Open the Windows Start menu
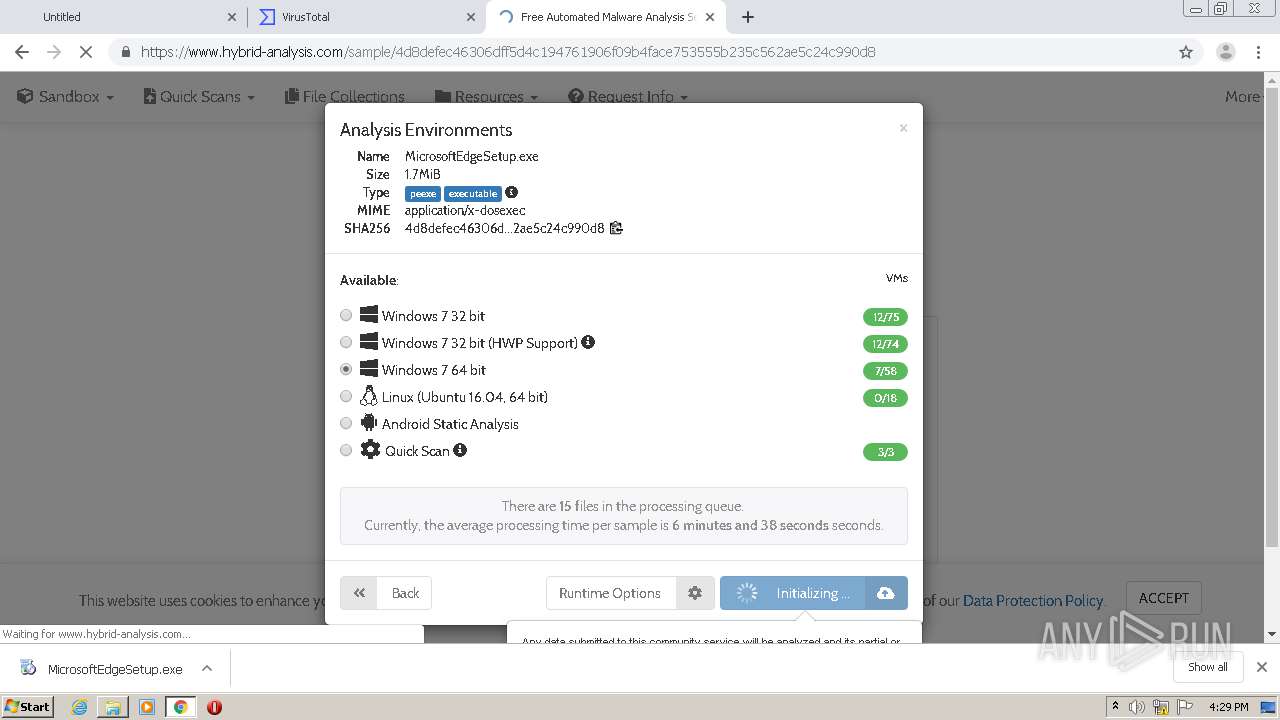Viewport: 1280px width, 720px height. (x=27, y=706)
